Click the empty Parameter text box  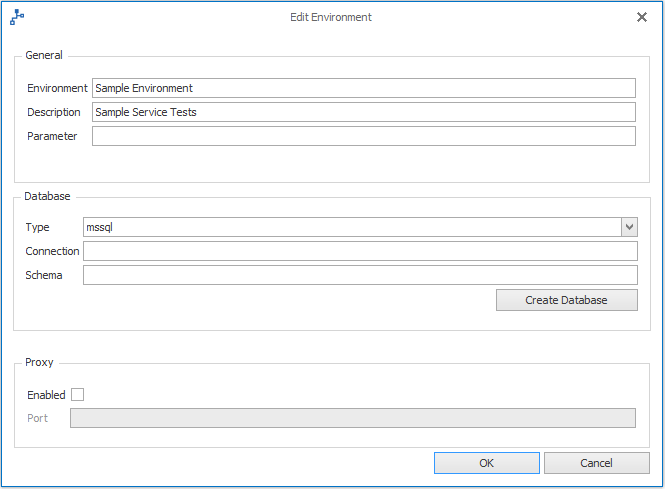pyautogui.click(x=363, y=136)
